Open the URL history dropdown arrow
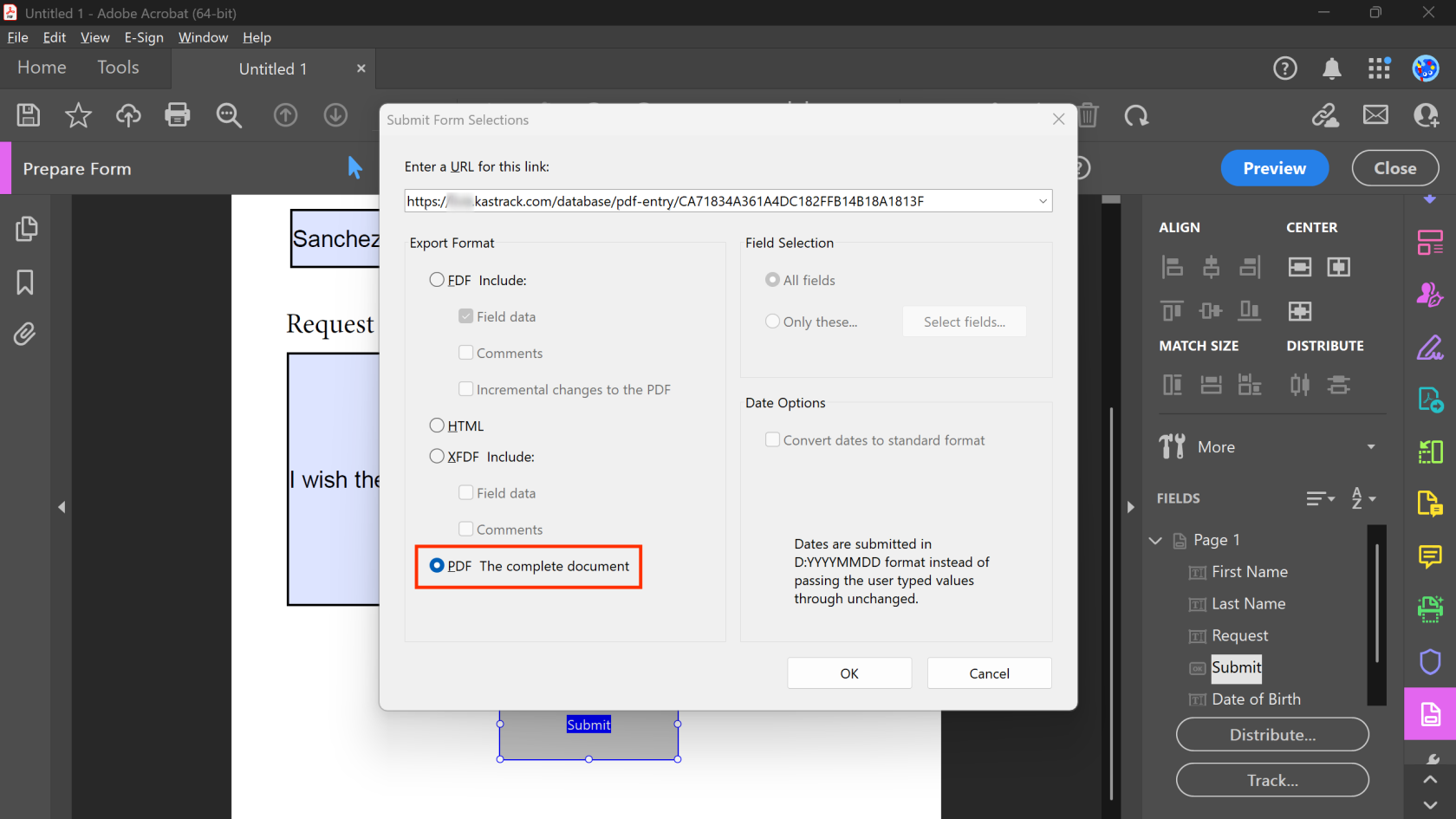The width and height of the screenshot is (1456, 819). [1043, 201]
